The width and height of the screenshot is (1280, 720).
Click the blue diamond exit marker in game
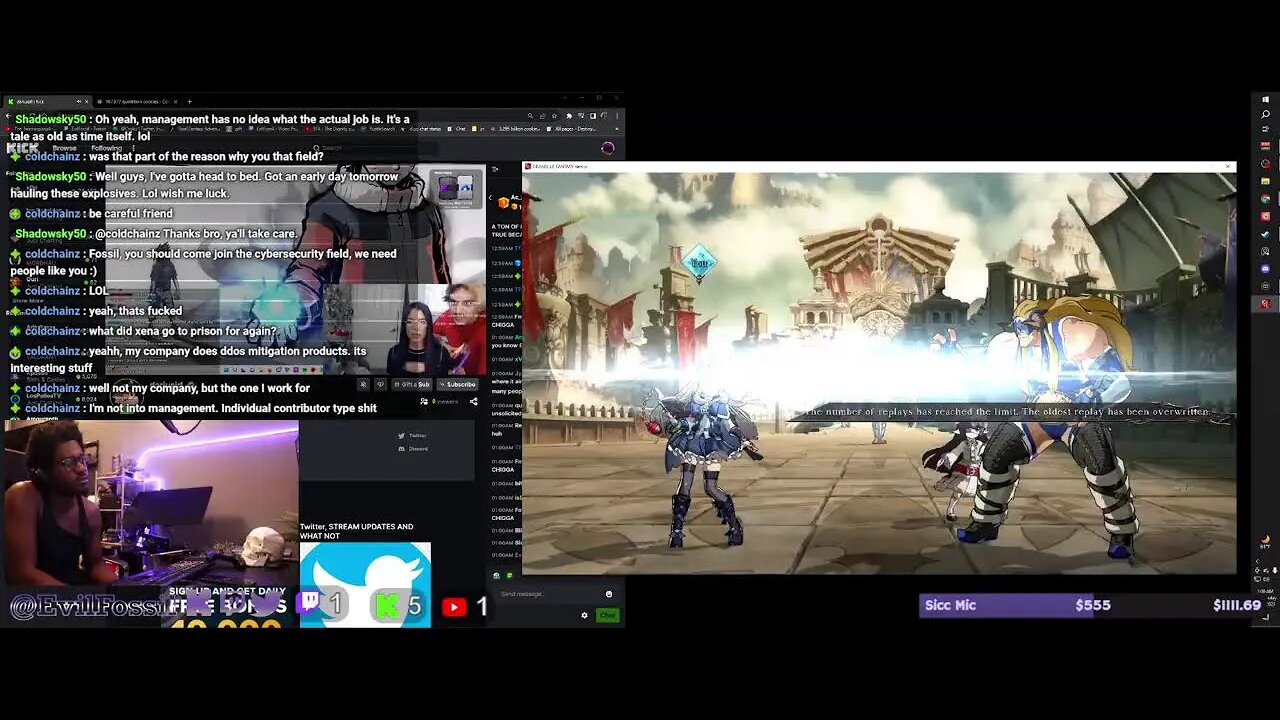click(x=699, y=262)
